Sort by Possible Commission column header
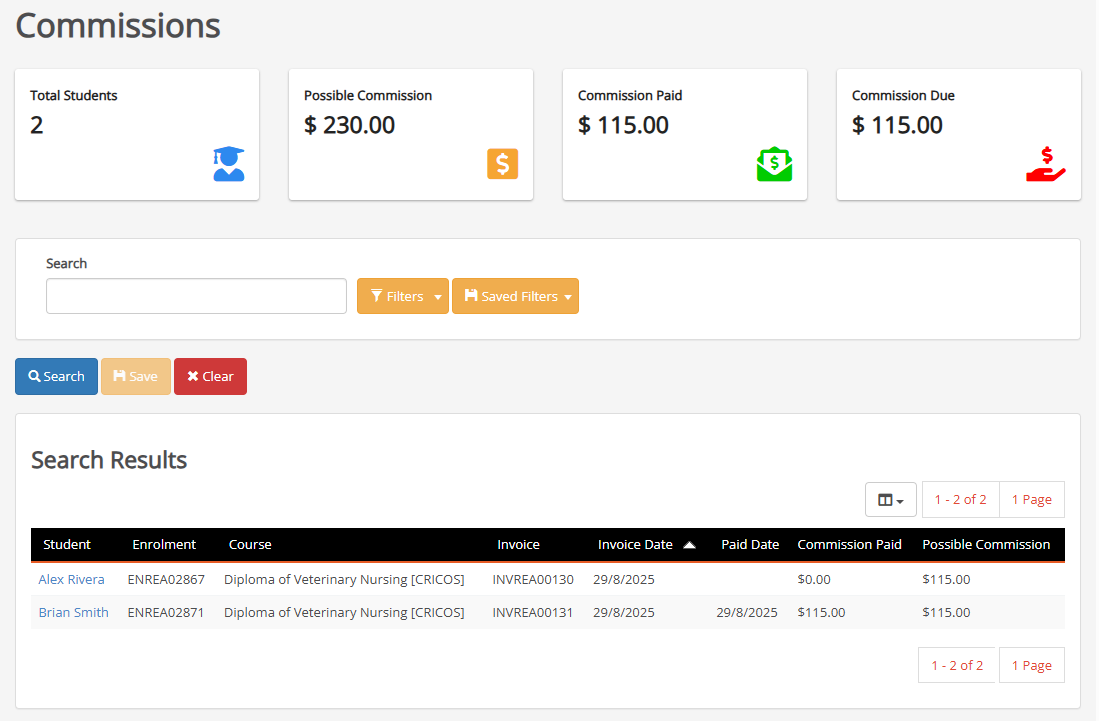 tap(986, 544)
